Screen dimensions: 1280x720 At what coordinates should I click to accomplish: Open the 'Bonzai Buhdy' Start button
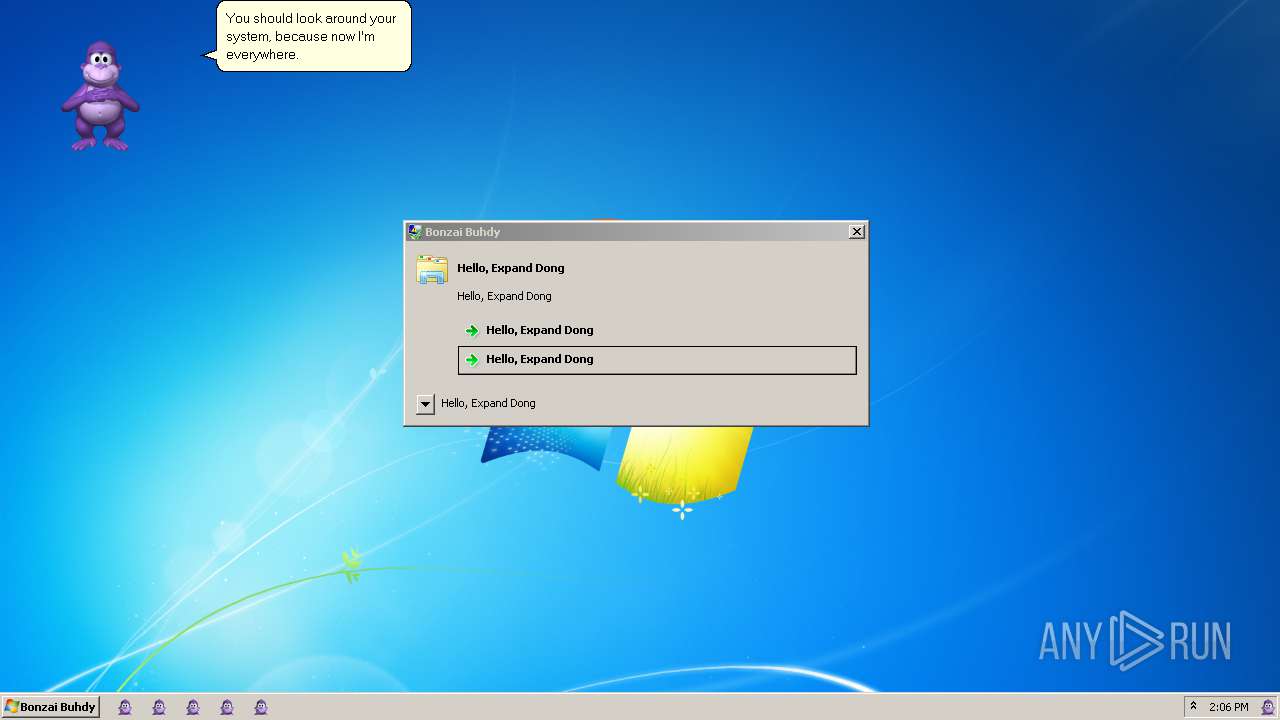point(50,707)
